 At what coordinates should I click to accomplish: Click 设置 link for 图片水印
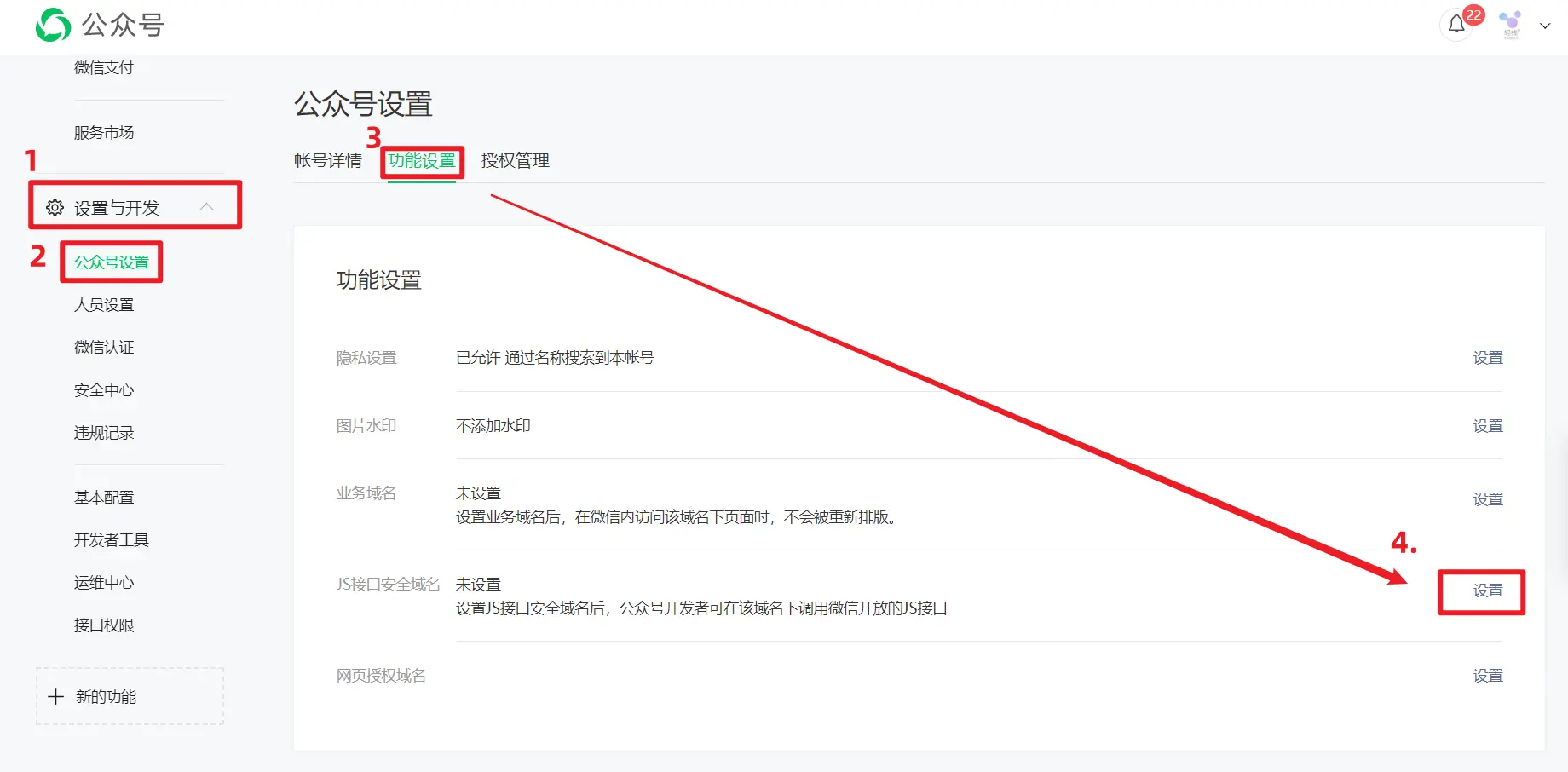pos(1488,426)
